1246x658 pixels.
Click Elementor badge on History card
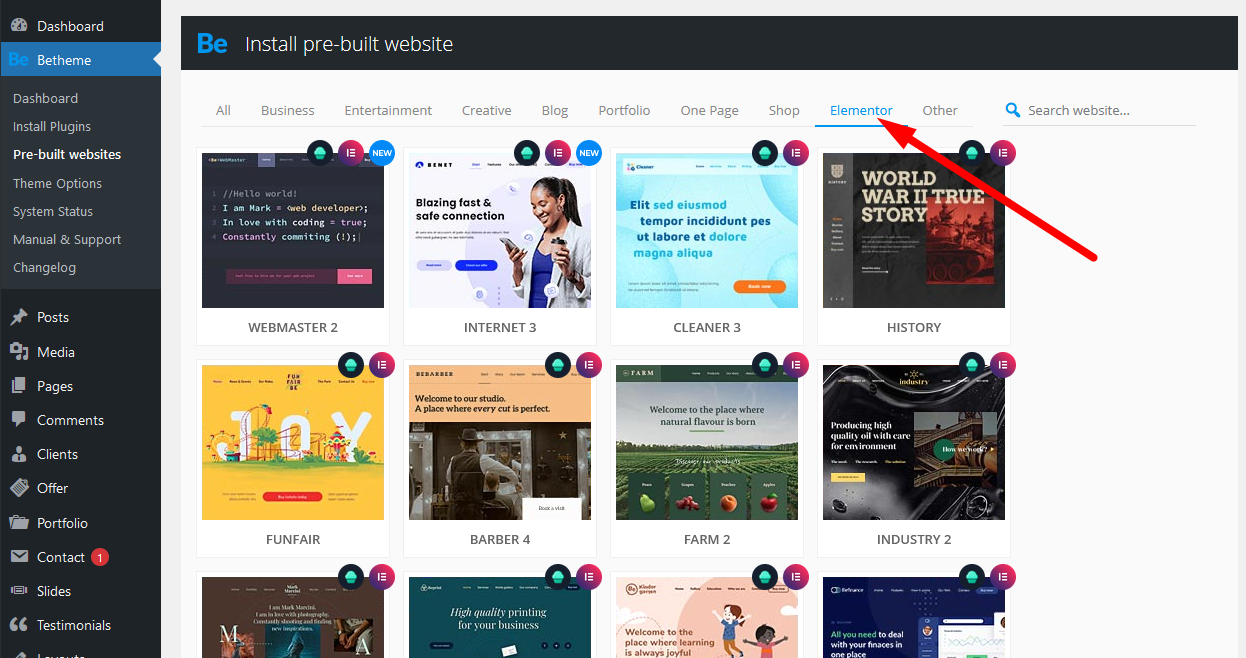click(x=1003, y=153)
